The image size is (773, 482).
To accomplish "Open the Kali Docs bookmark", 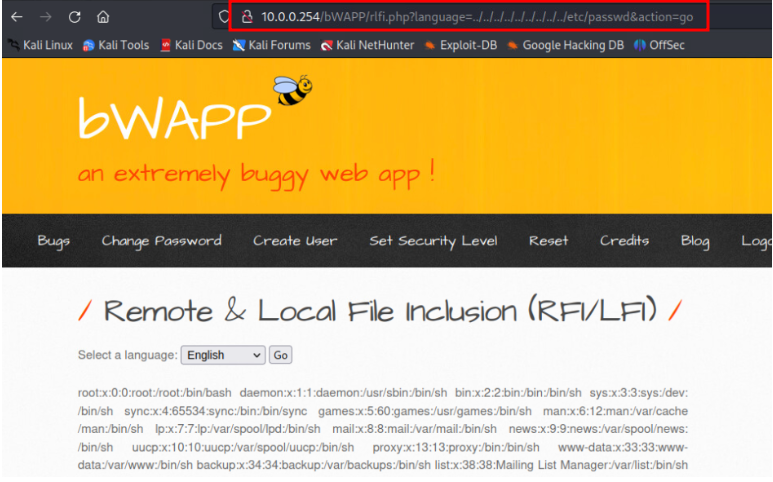I will [x=192, y=45].
